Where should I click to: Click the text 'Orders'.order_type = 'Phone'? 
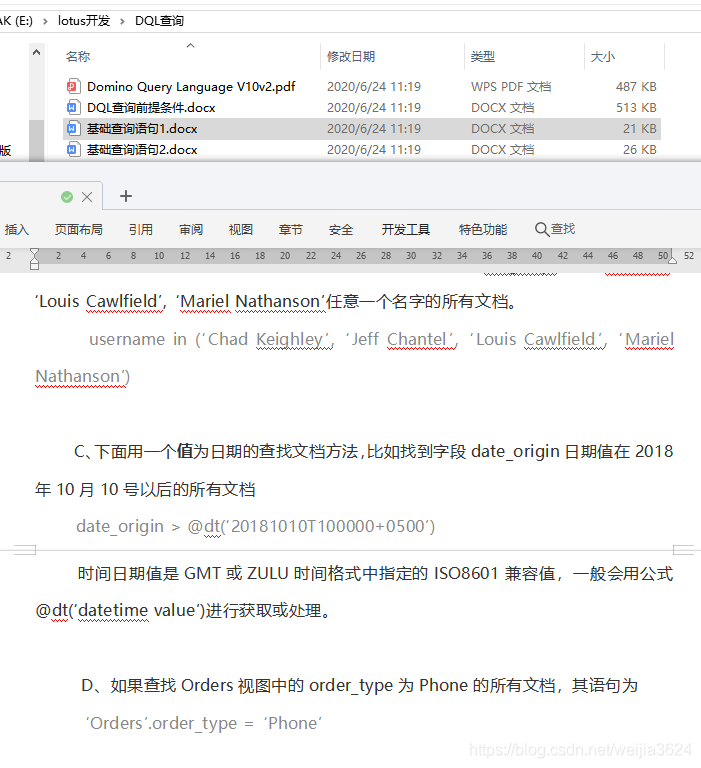(203, 723)
